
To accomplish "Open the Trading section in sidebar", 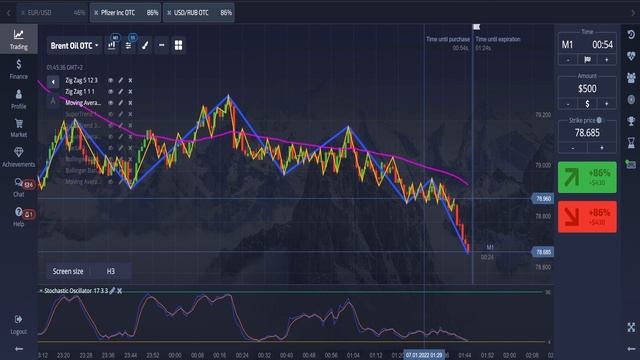I will 19,39.
